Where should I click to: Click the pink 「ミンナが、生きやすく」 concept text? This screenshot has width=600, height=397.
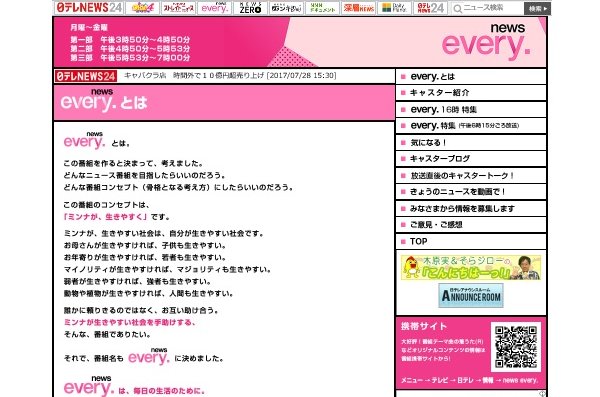pos(106,217)
